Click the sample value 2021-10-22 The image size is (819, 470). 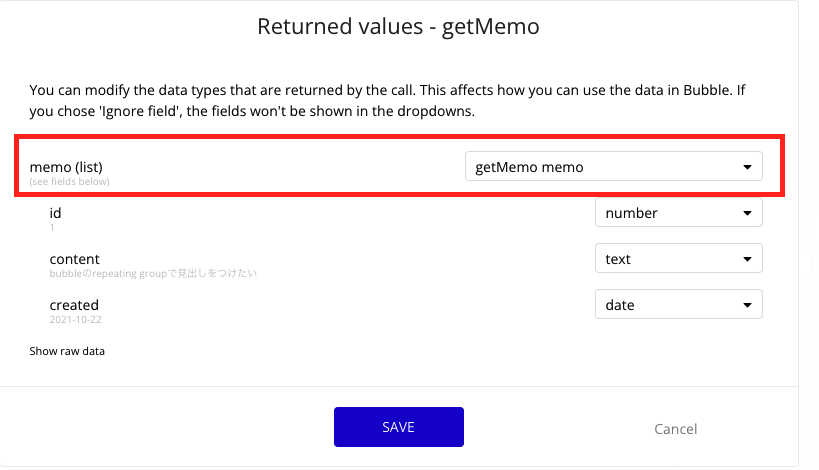click(x=75, y=319)
